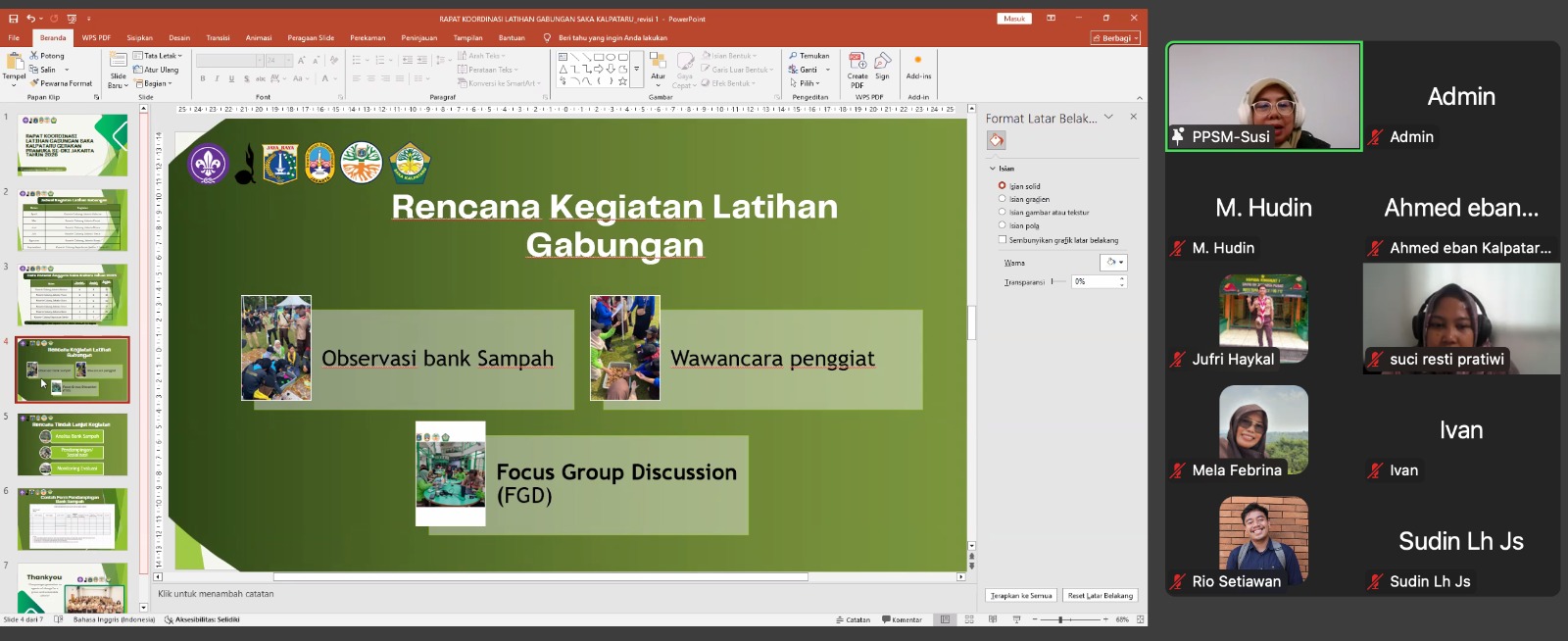Screen dimensions: 1568x641
Task: Click the Slide Baru icon
Action: 118,62
